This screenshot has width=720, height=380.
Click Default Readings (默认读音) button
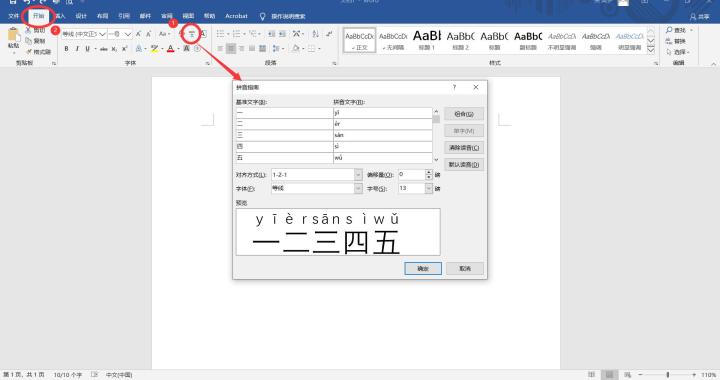(x=464, y=165)
